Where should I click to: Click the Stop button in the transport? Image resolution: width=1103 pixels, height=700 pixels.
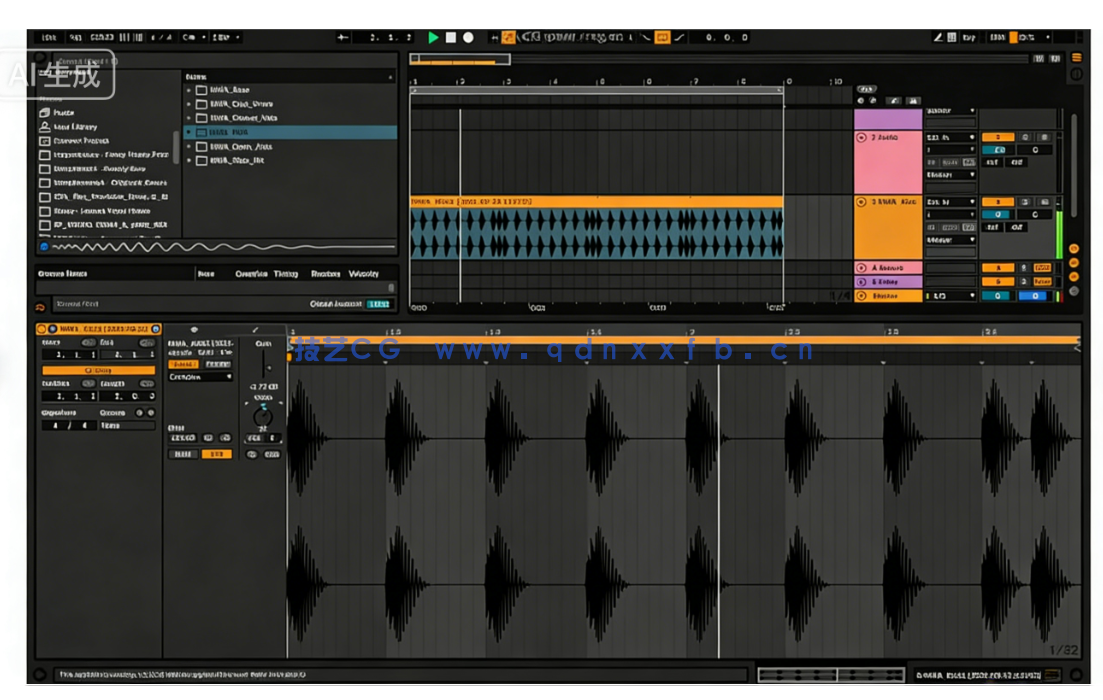click(452, 37)
